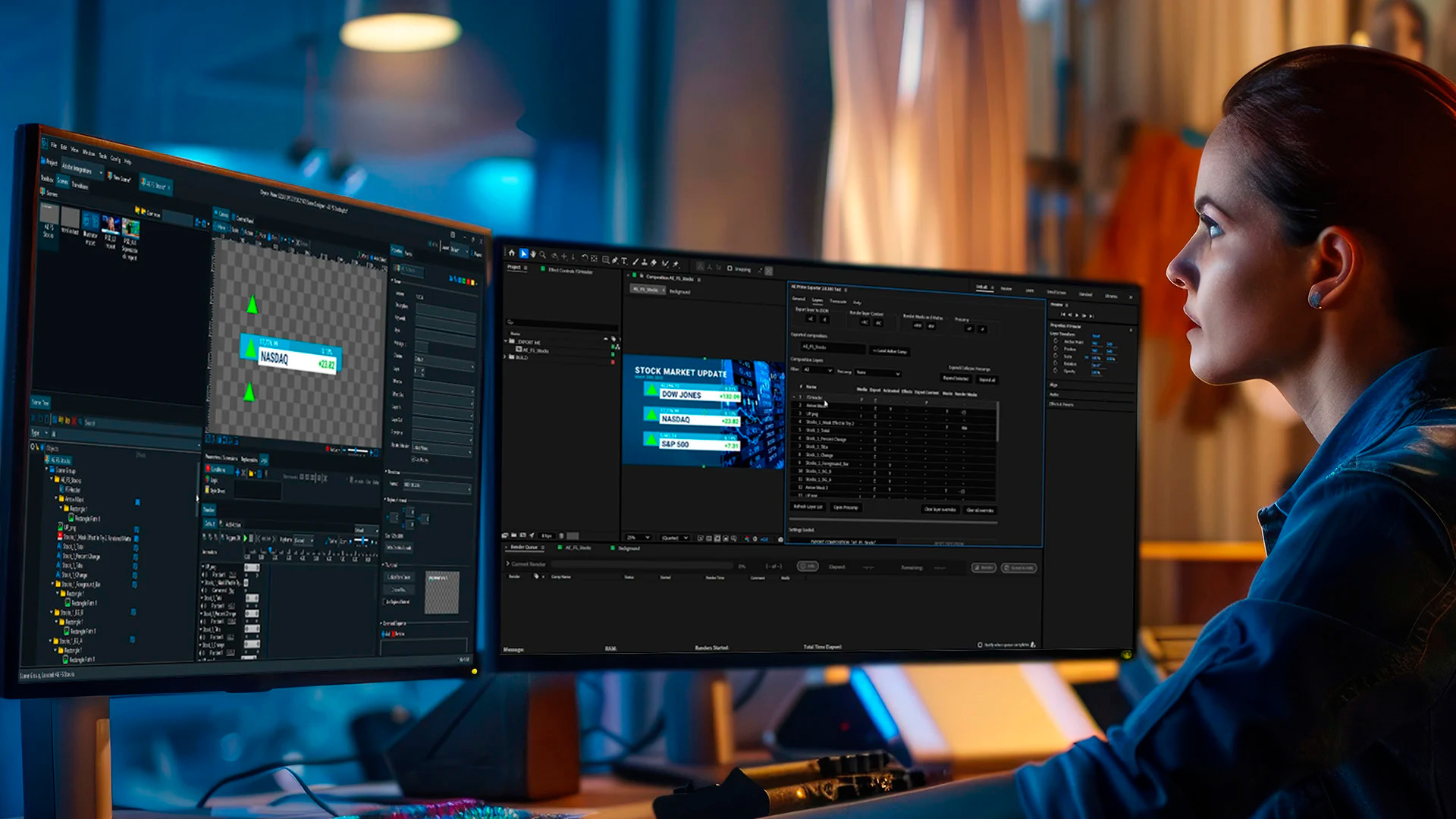Select the Type text tool

coord(624,261)
